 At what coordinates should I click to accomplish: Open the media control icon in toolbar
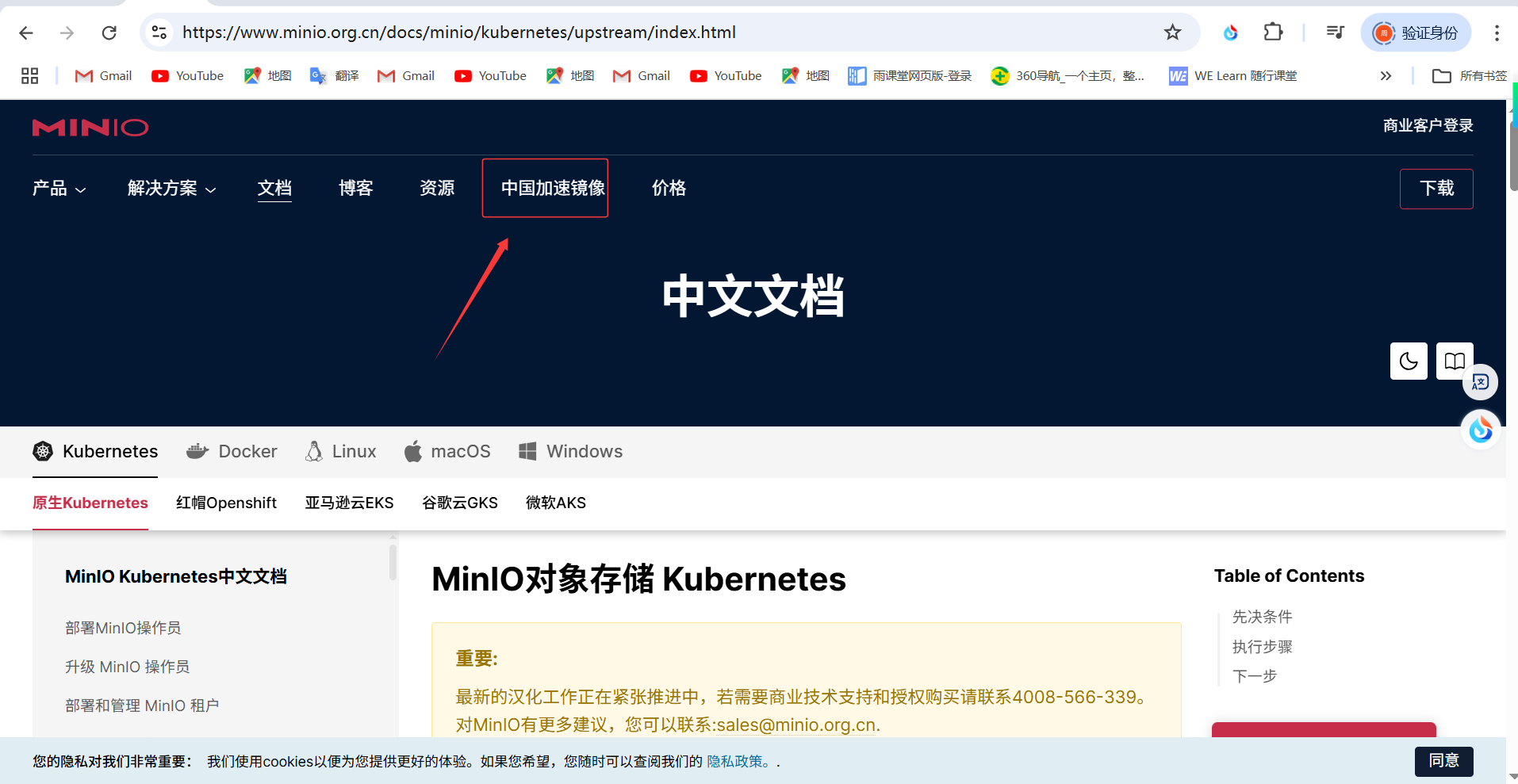[x=1336, y=33]
